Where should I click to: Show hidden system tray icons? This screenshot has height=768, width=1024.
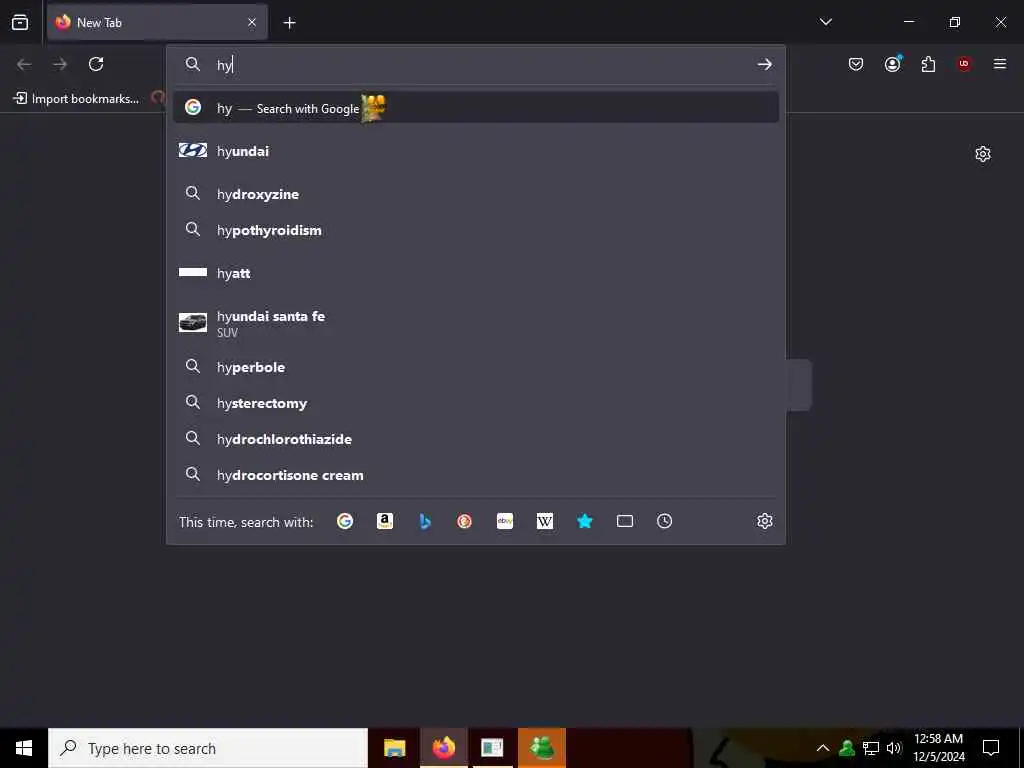point(823,748)
